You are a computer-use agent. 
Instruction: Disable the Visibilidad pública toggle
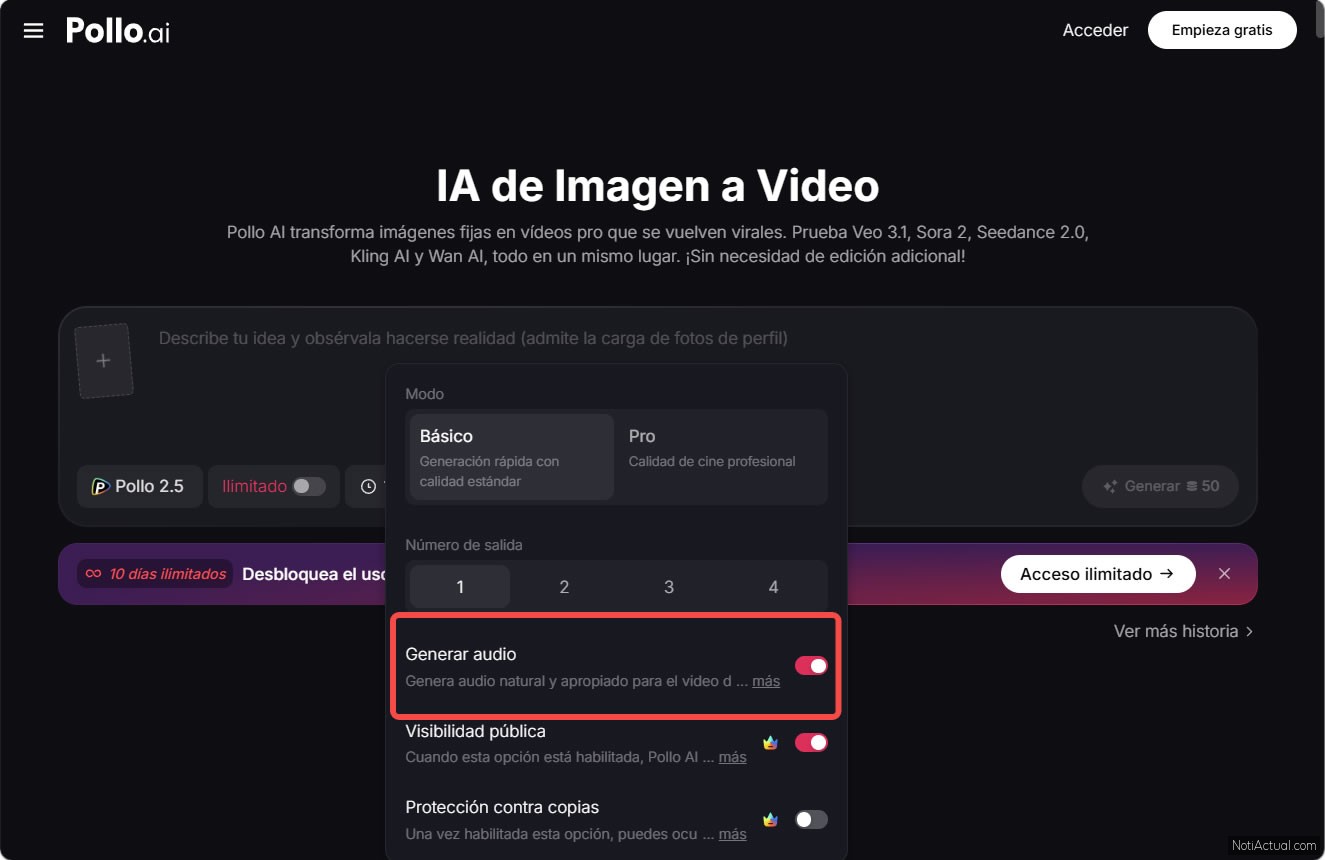(811, 743)
